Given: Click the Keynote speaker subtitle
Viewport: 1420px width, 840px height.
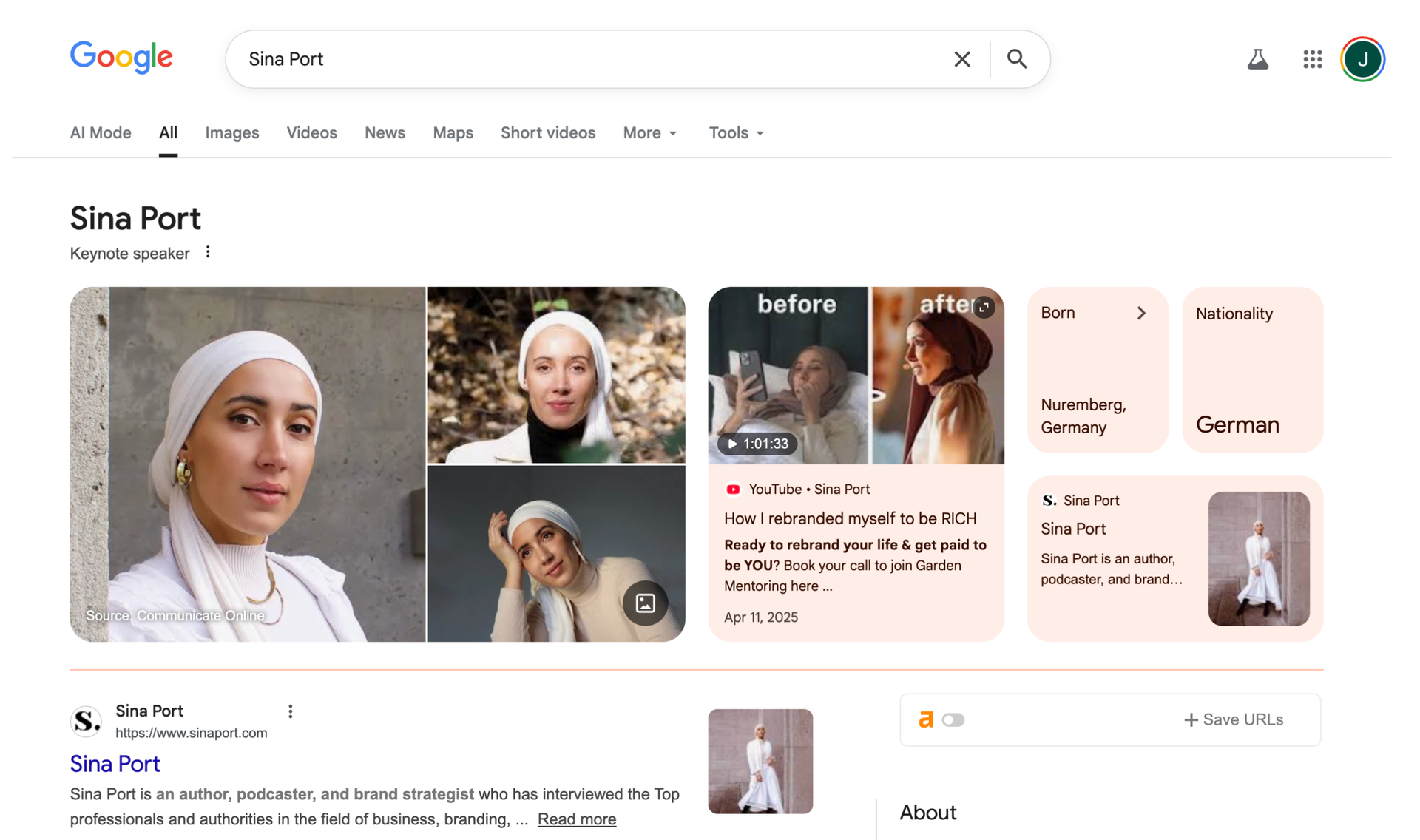Looking at the screenshot, I should pyautogui.click(x=130, y=254).
